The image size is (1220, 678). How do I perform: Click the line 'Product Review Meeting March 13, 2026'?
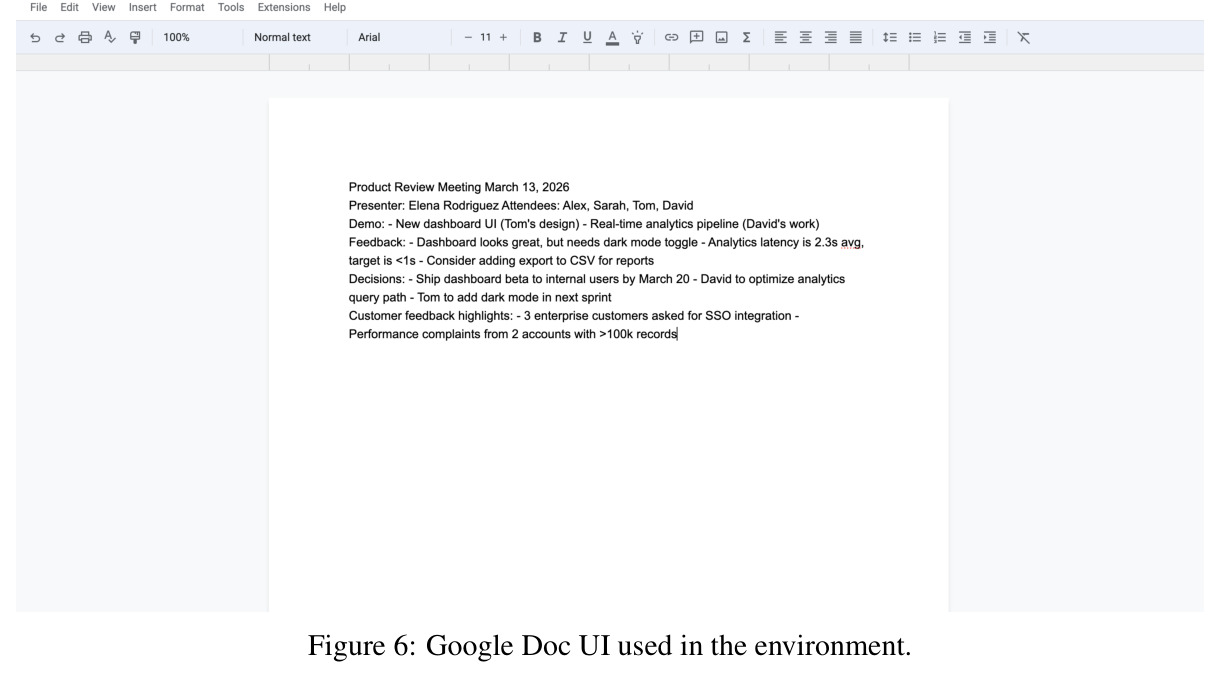click(459, 187)
